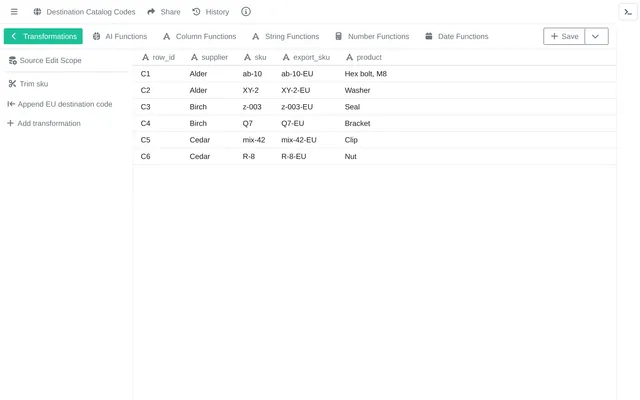The height and width of the screenshot is (400, 640).
Task: Select the Q7-EU cell
Action: pyautogui.click(x=293, y=123)
